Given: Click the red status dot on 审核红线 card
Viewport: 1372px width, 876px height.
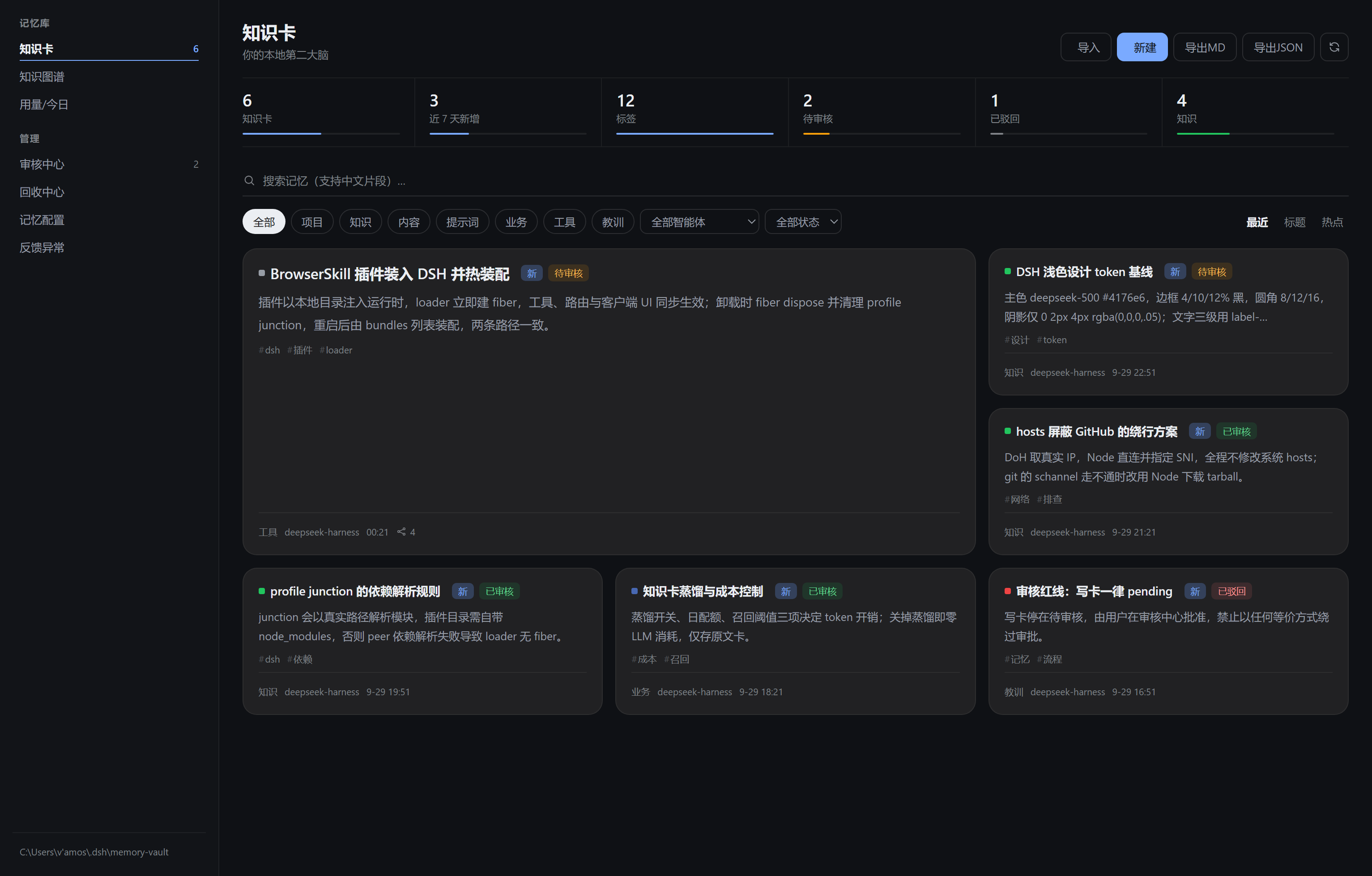Looking at the screenshot, I should coord(1007,591).
